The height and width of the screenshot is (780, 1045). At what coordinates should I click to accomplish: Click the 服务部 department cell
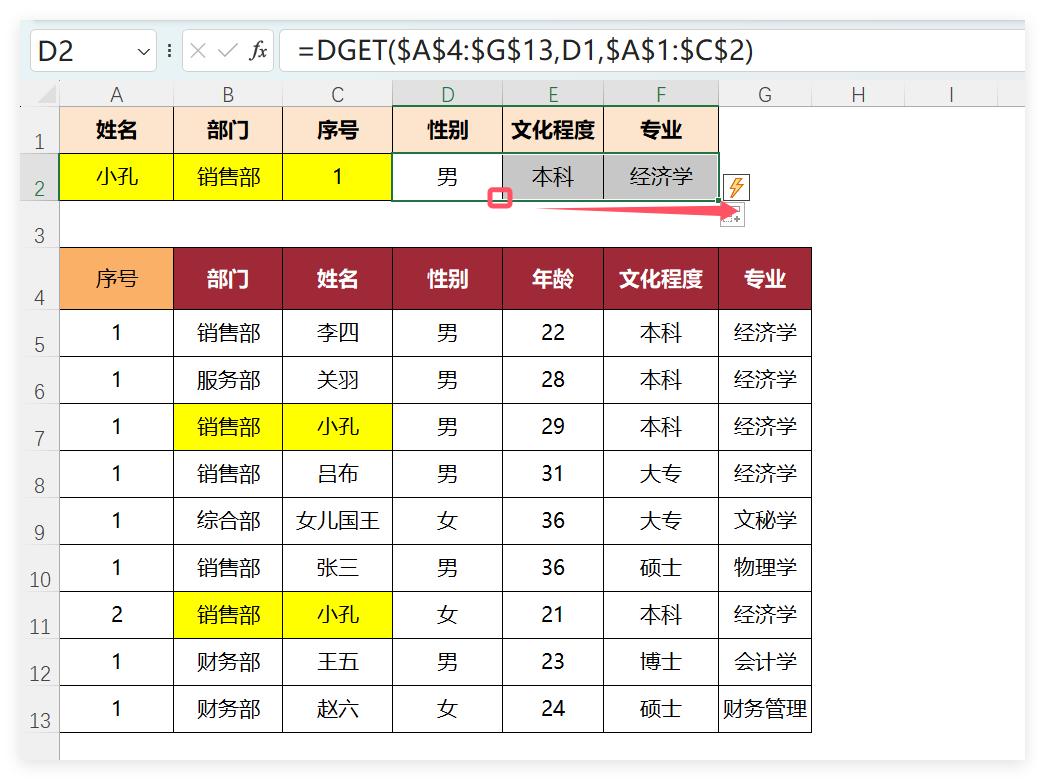(x=228, y=380)
